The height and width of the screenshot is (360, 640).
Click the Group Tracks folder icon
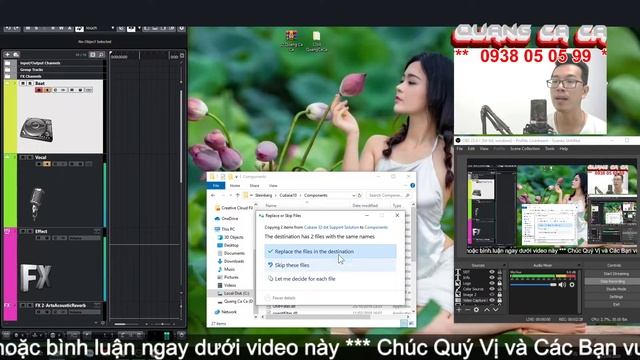(x=8, y=70)
